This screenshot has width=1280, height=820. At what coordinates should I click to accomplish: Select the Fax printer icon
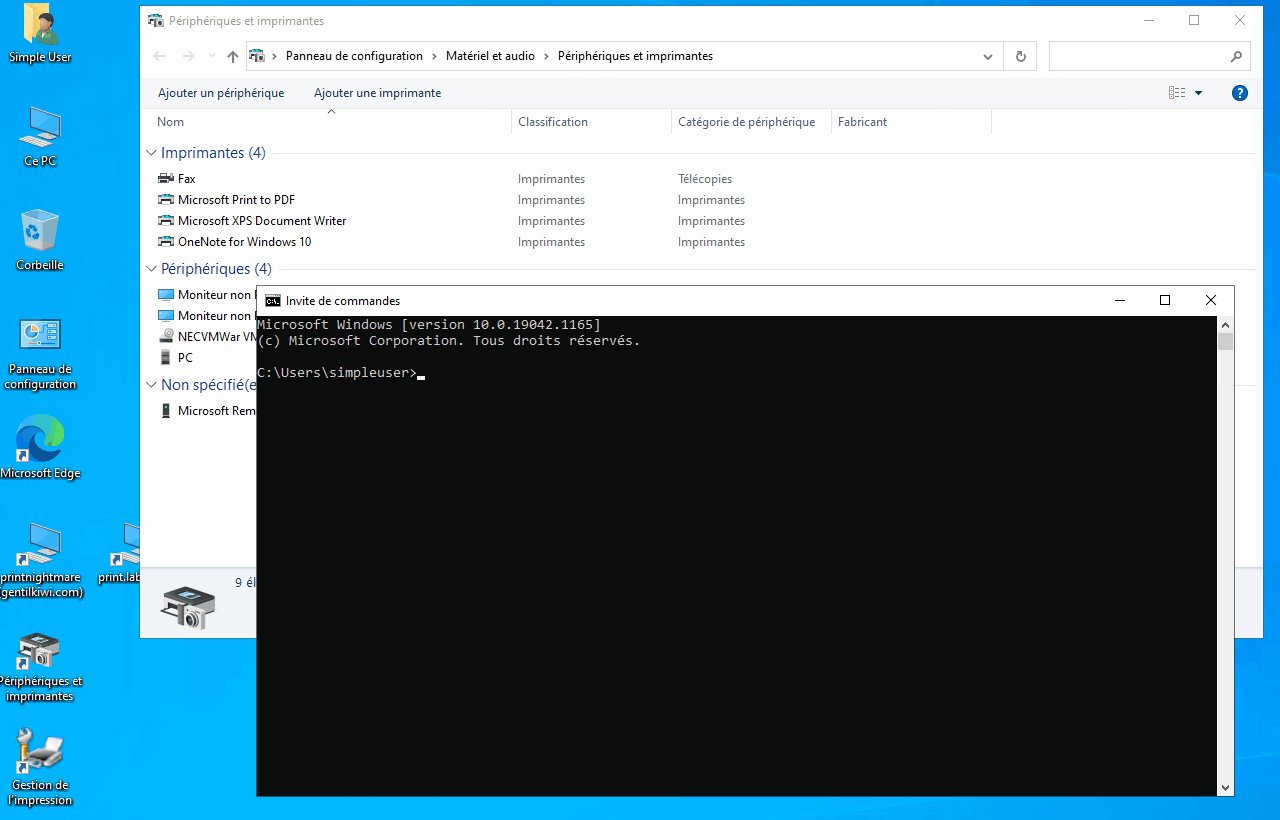166,179
